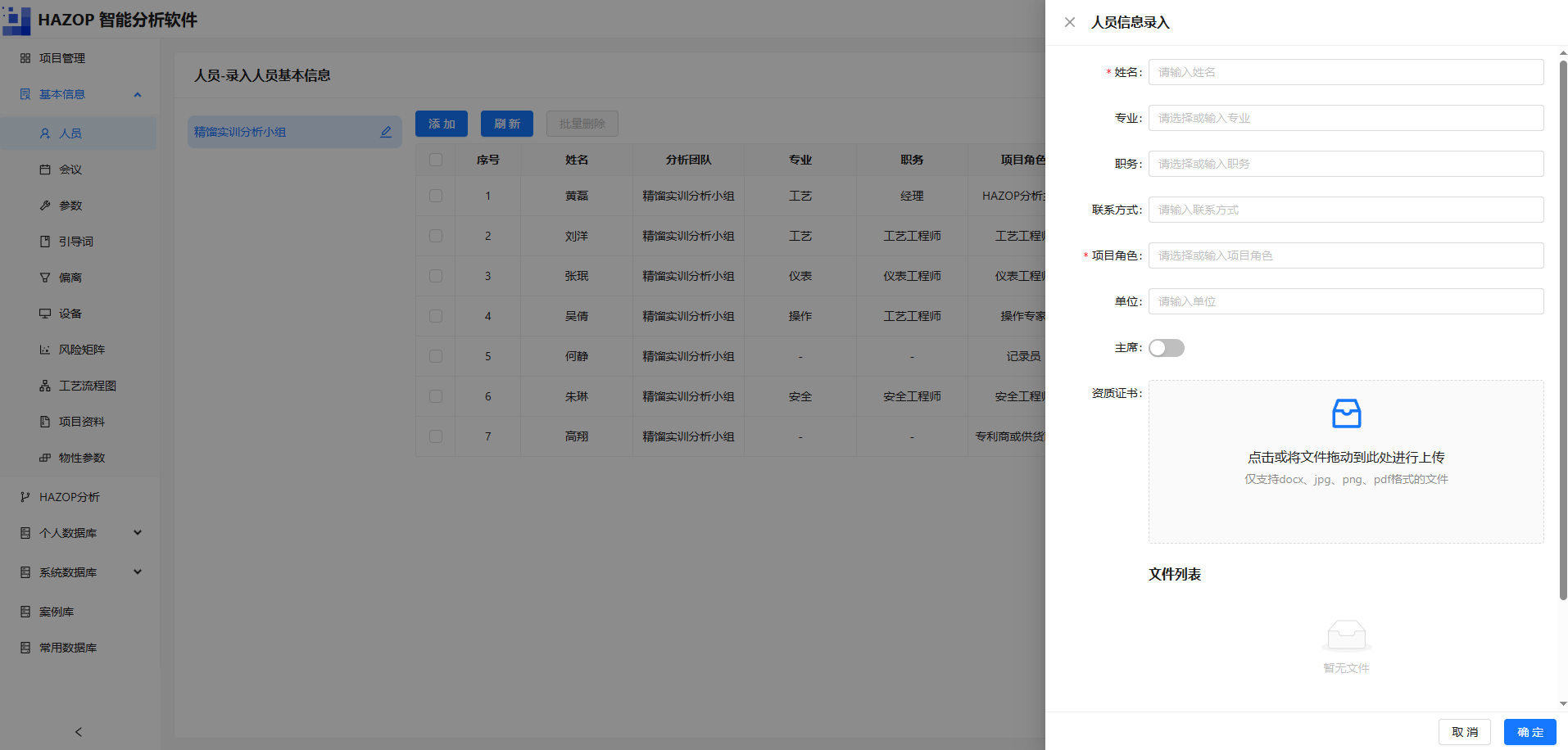
Task: Click the 设备 monitor icon
Action: (x=45, y=314)
